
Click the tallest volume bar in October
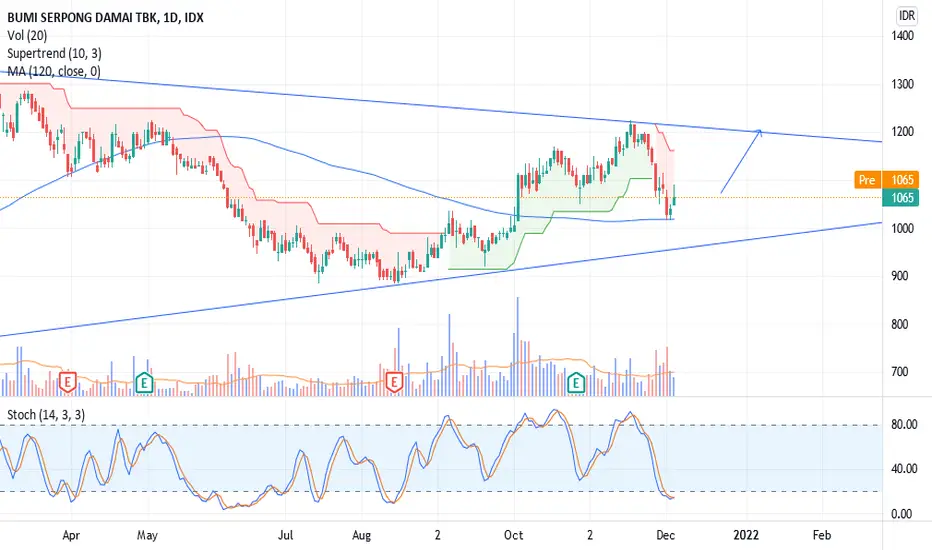(517, 346)
